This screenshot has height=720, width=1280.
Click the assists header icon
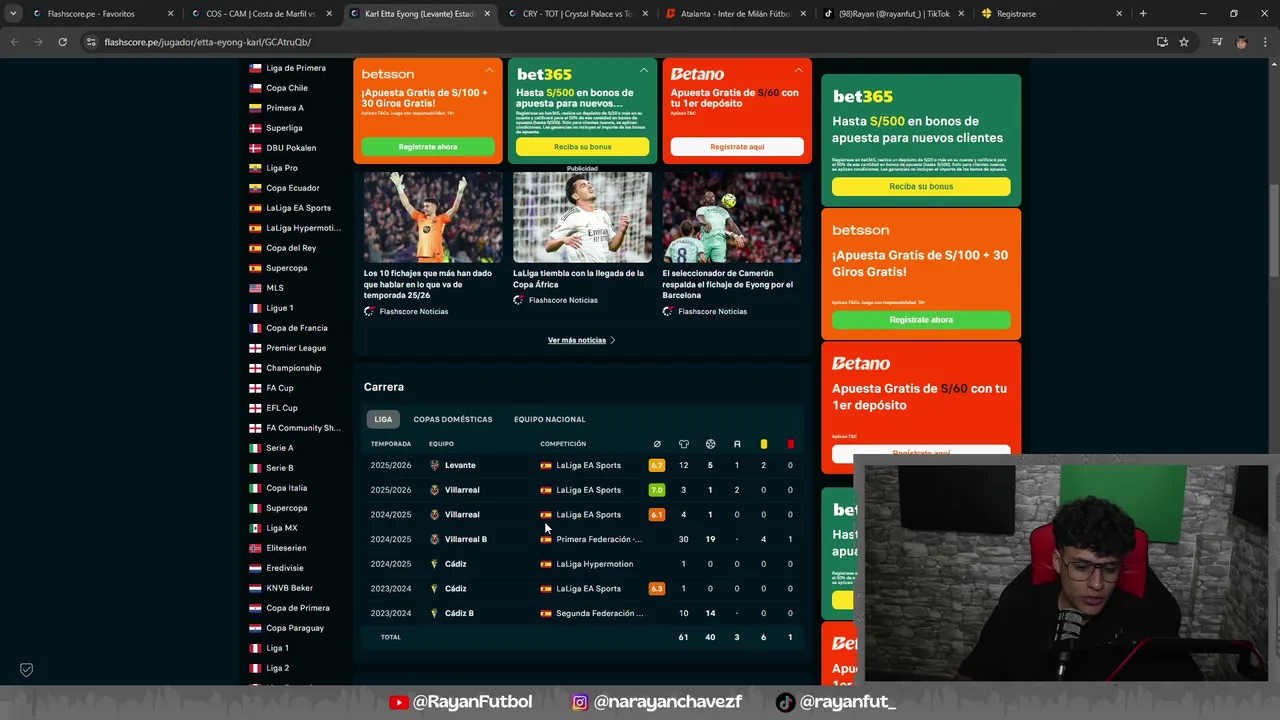[x=737, y=444]
